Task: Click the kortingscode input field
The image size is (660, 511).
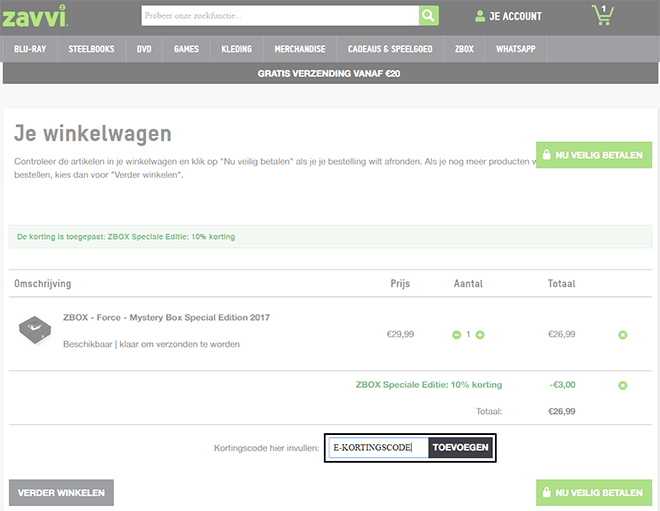Action: 378,447
